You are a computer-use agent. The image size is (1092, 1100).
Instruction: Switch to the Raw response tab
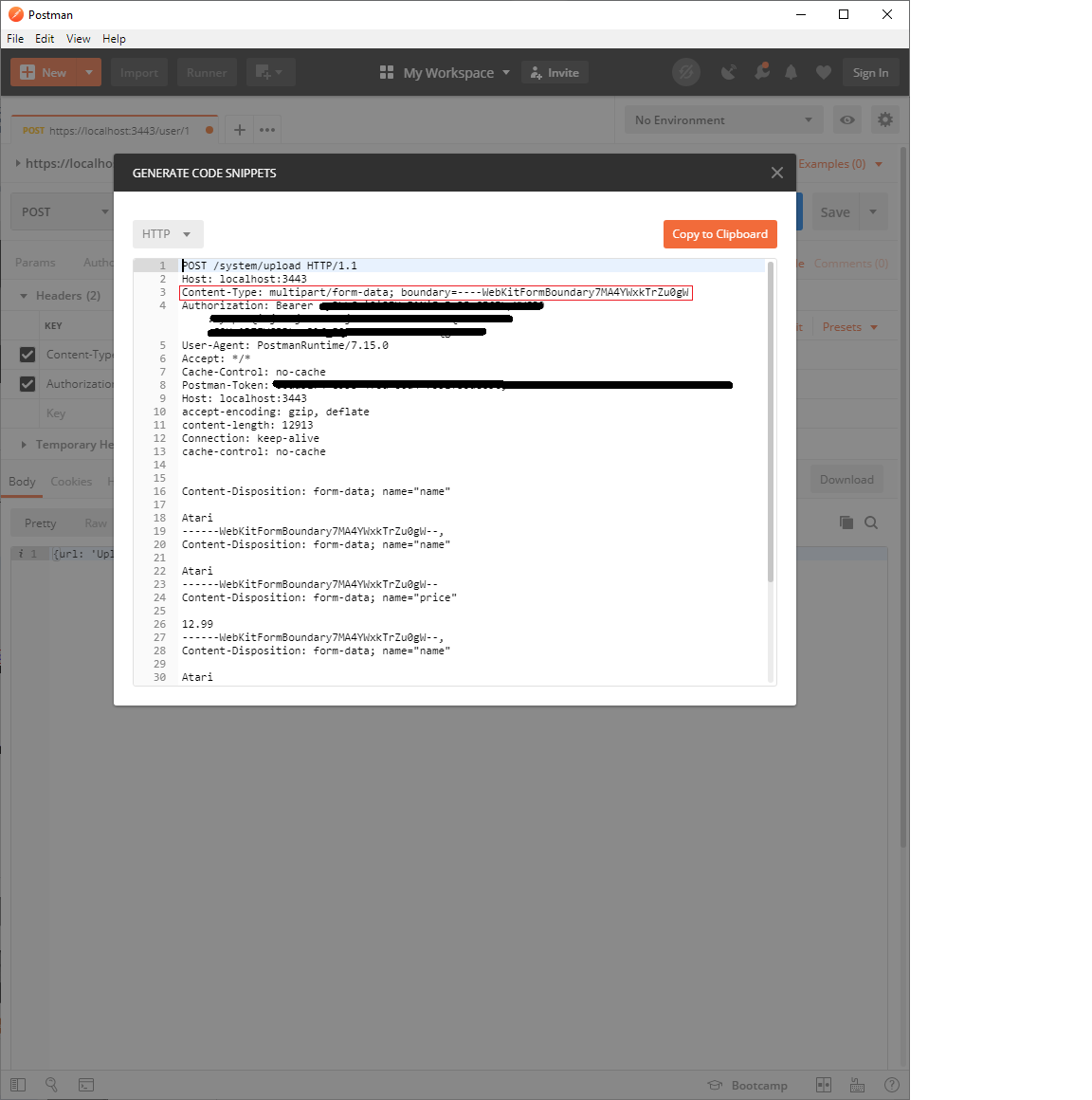[95, 522]
